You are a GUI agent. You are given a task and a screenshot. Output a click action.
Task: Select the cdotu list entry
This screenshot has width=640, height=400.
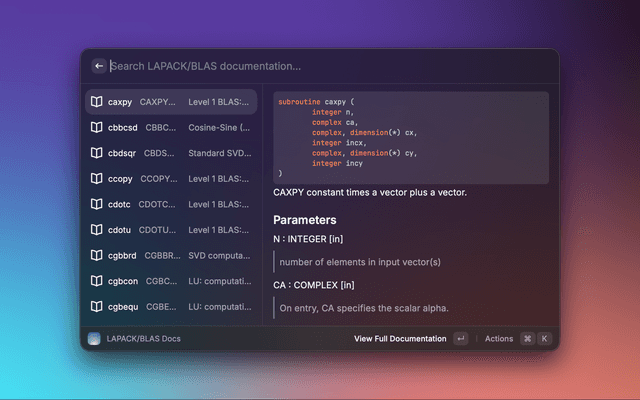(x=170, y=230)
